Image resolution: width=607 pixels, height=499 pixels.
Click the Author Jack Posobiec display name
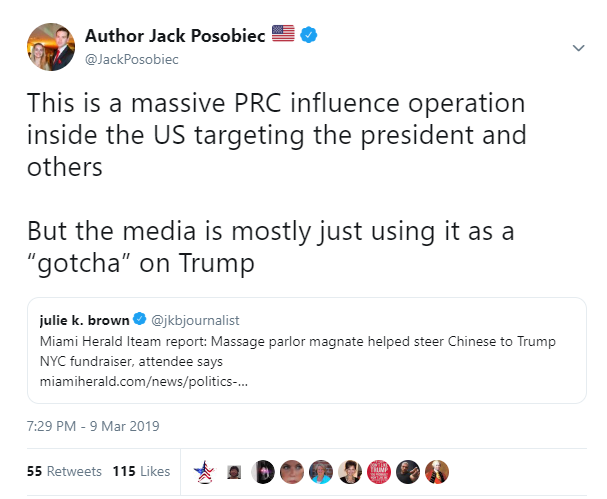pos(175,36)
